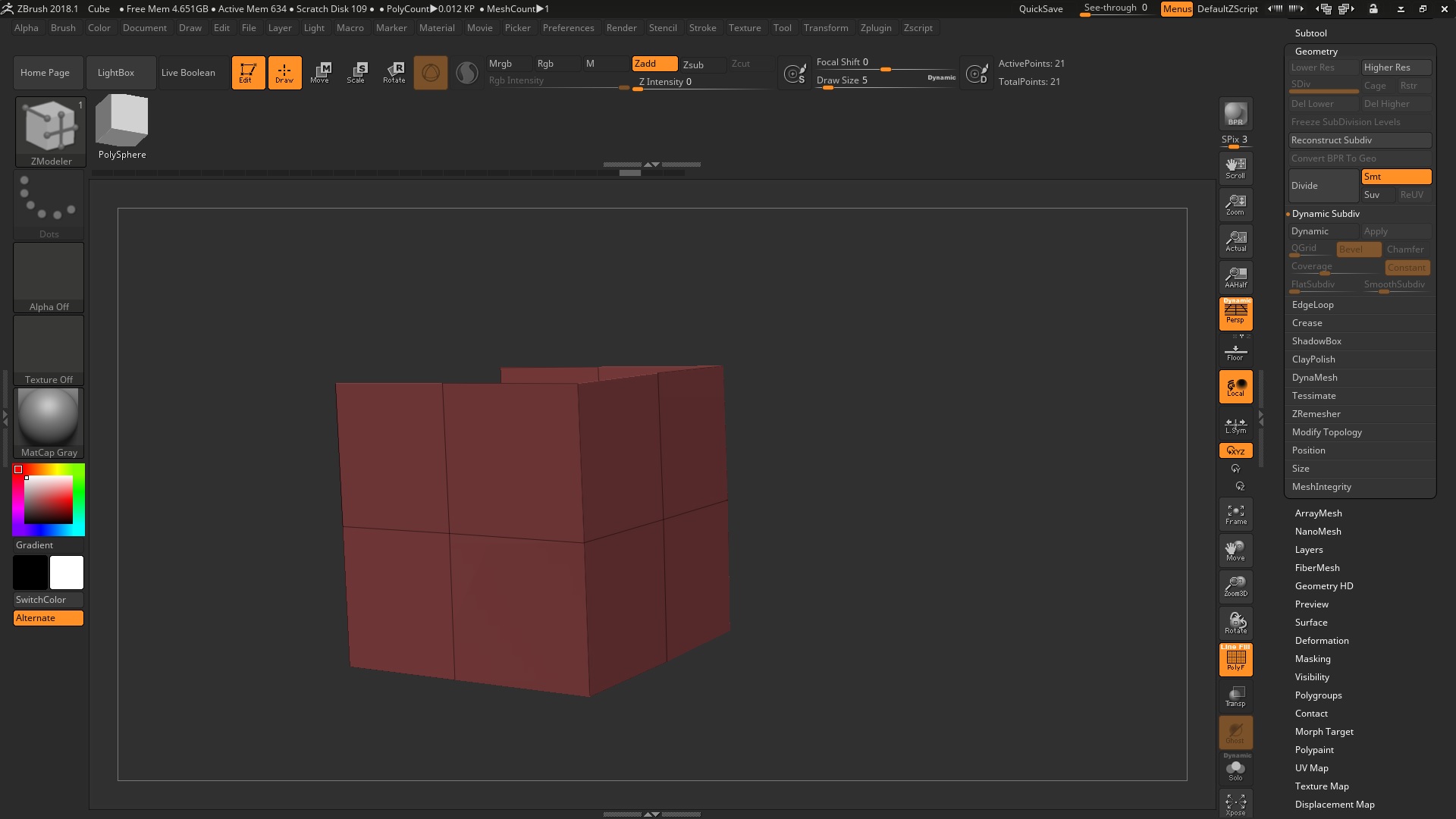Click the orange gizmo 3D icon
This screenshot has width=1456, height=819.
click(431, 73)
